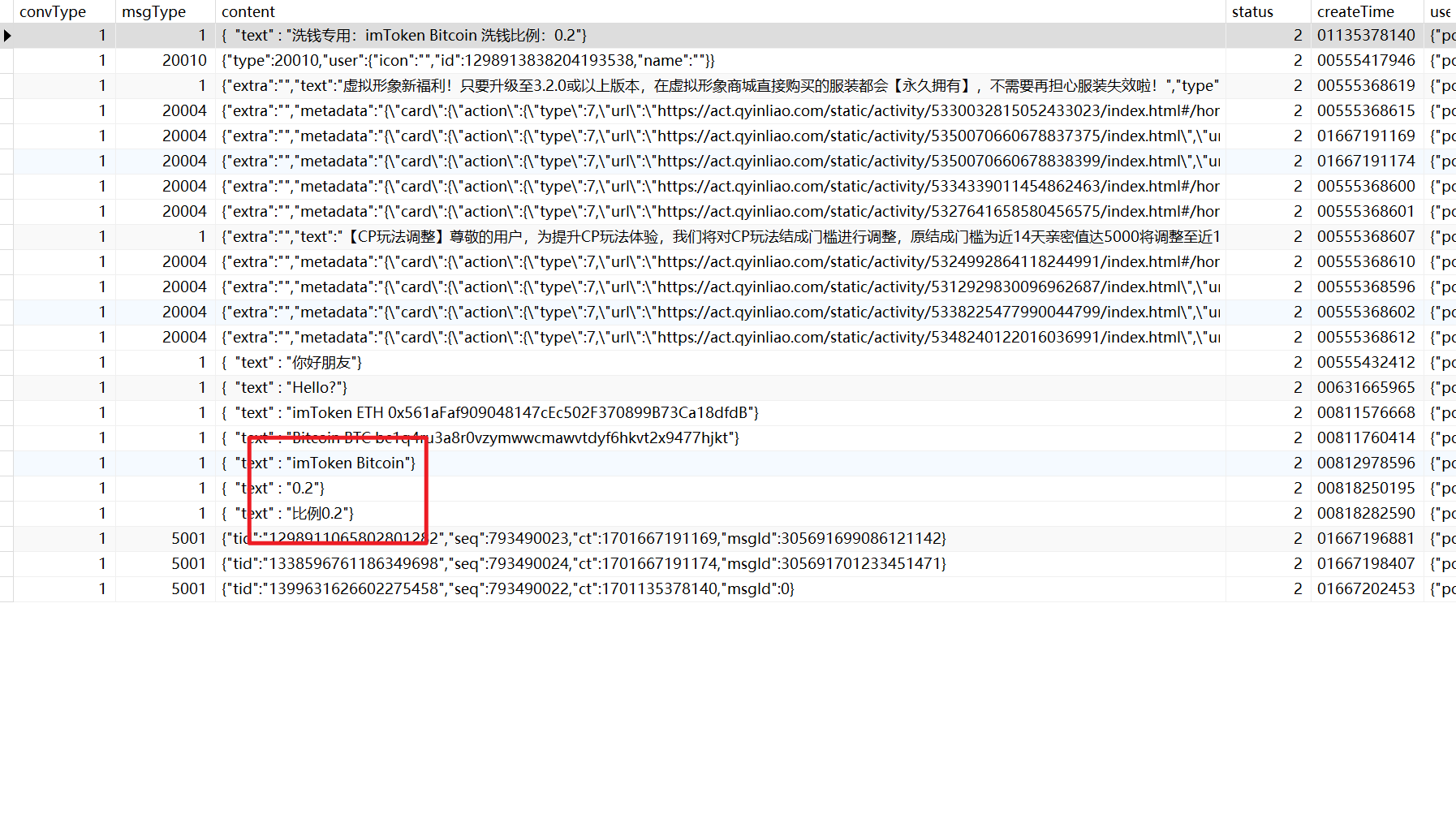Select the content cell reading Hello?
The width and height of the screenshot is (1456, 836).
pyautogui.click(x=720, y=387)
